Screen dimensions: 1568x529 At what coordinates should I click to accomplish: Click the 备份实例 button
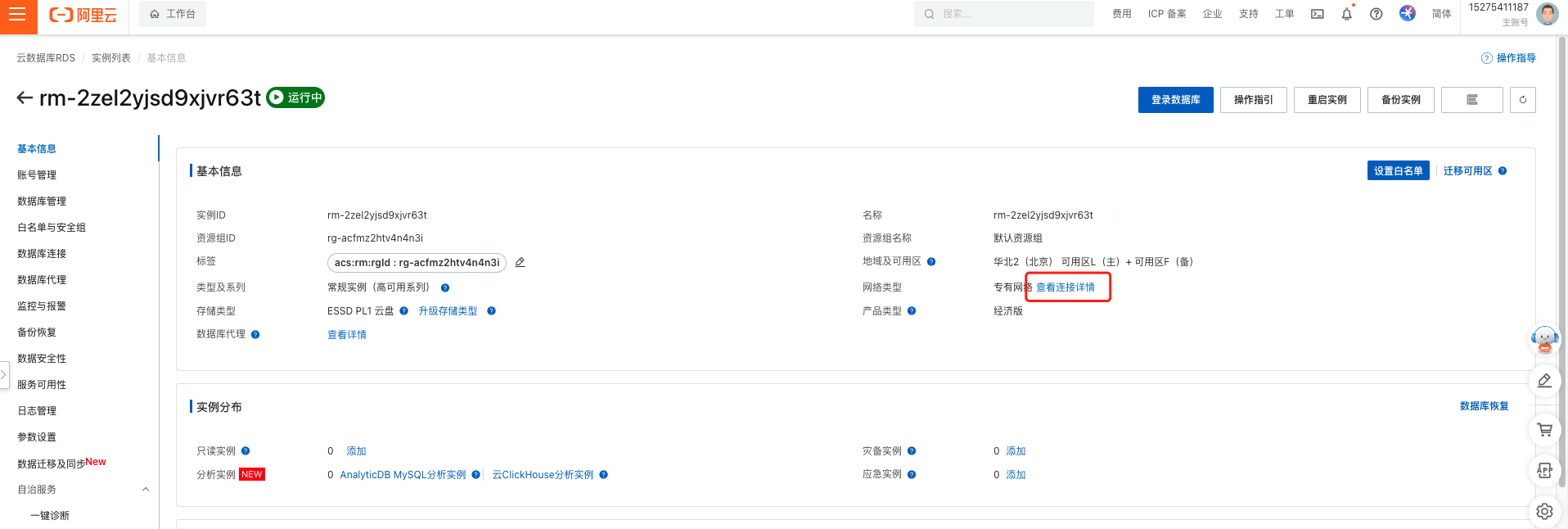tap(1400, 100)
